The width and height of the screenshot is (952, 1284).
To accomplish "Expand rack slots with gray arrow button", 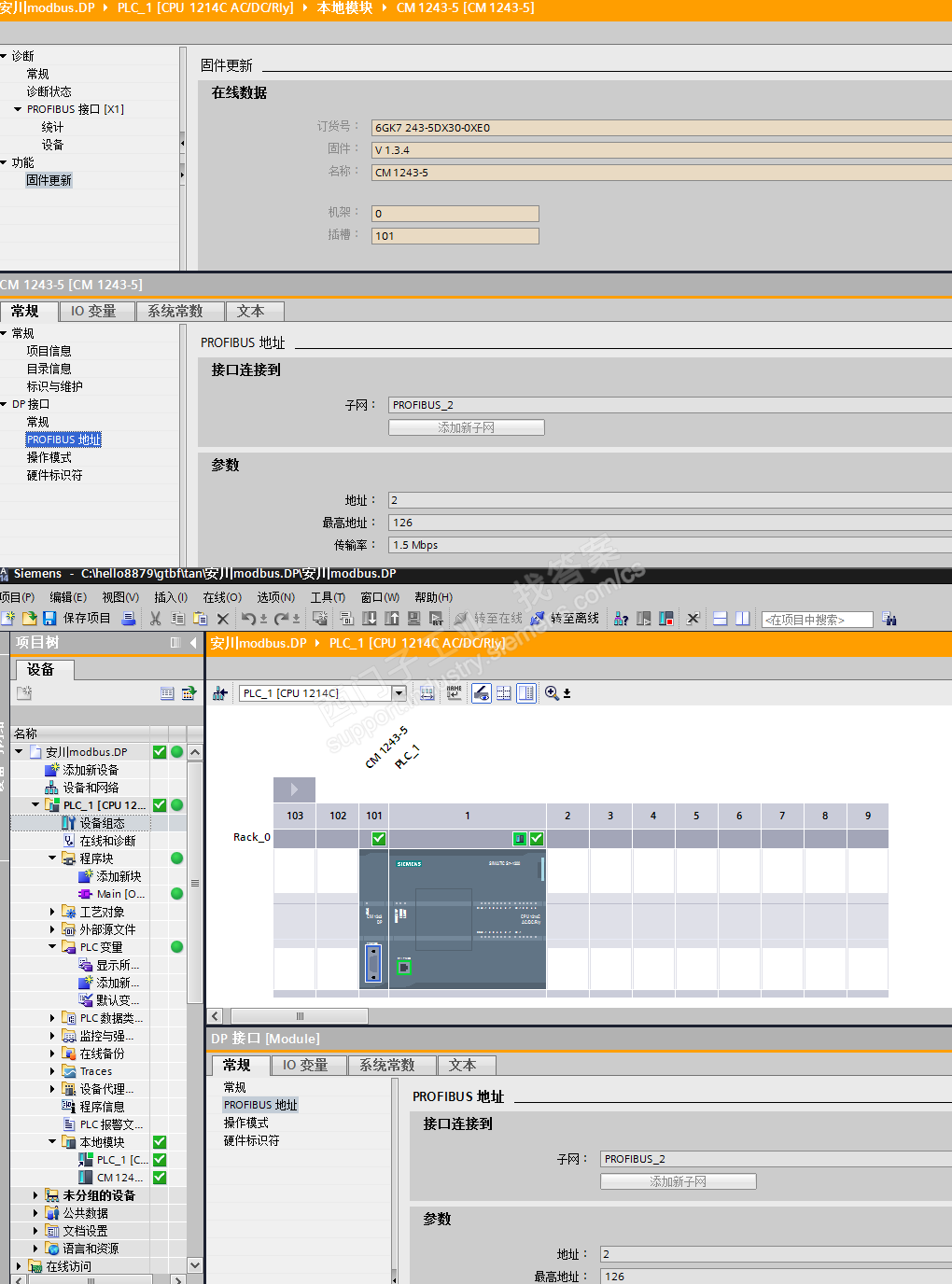I will tap(294, 789).
